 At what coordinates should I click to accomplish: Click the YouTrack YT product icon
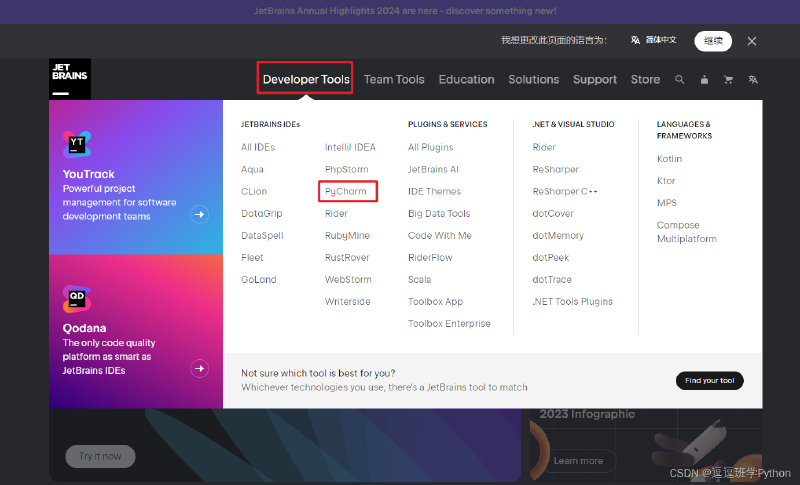(x=77, y=145)
